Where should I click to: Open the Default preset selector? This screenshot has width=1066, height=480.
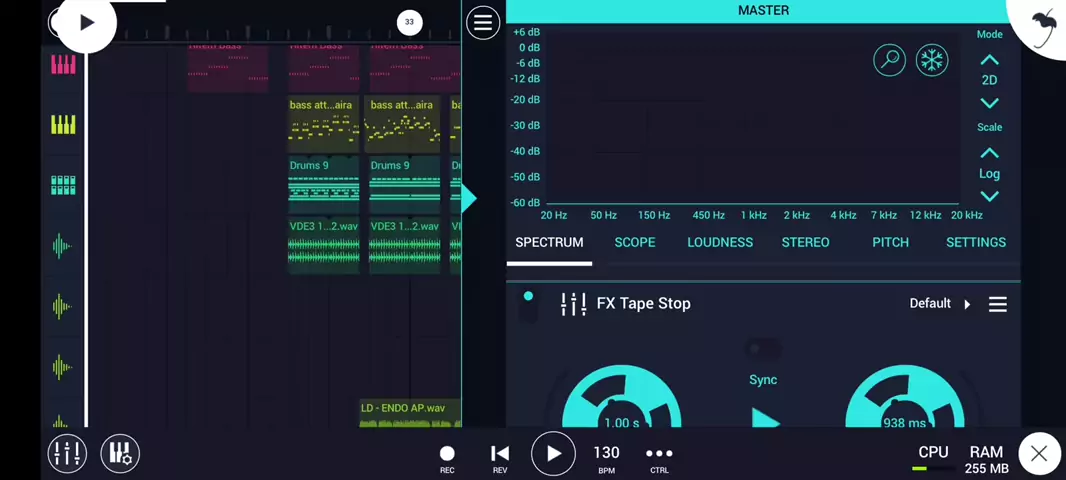939,304
